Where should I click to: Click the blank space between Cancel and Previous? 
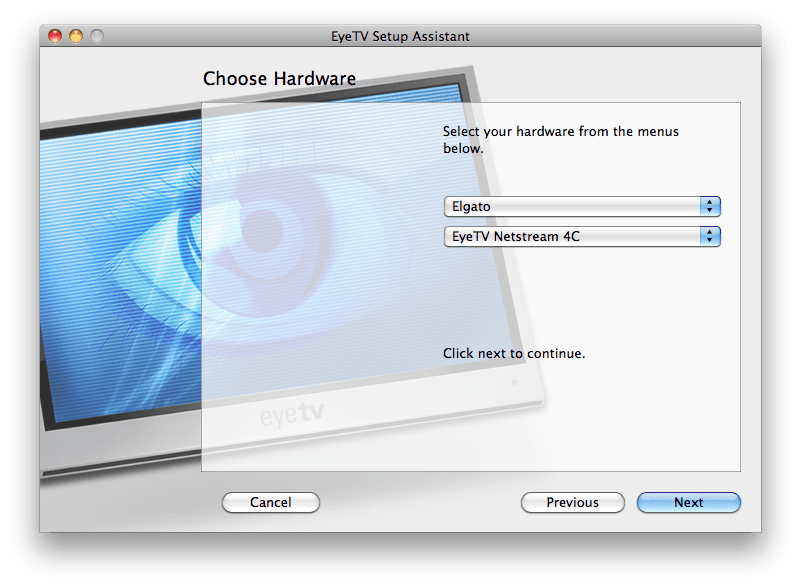[420, 502]
